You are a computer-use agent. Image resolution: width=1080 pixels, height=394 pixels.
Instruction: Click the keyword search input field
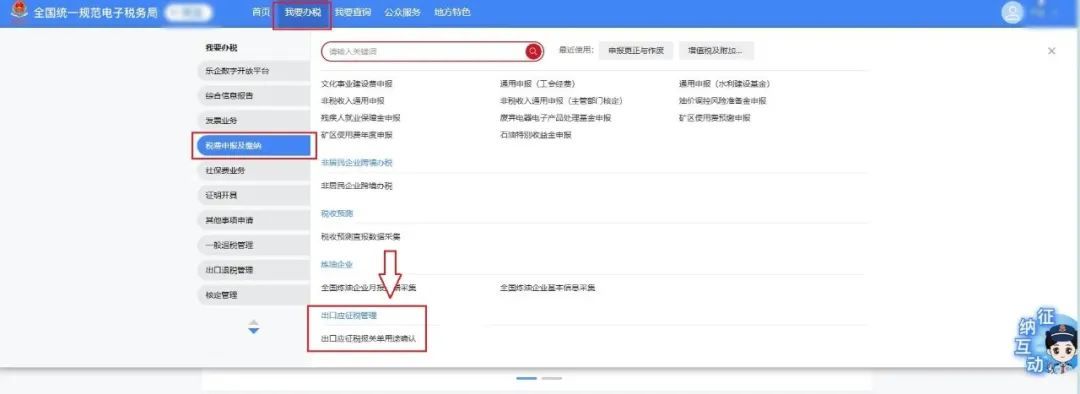click(x=424, y=52)
